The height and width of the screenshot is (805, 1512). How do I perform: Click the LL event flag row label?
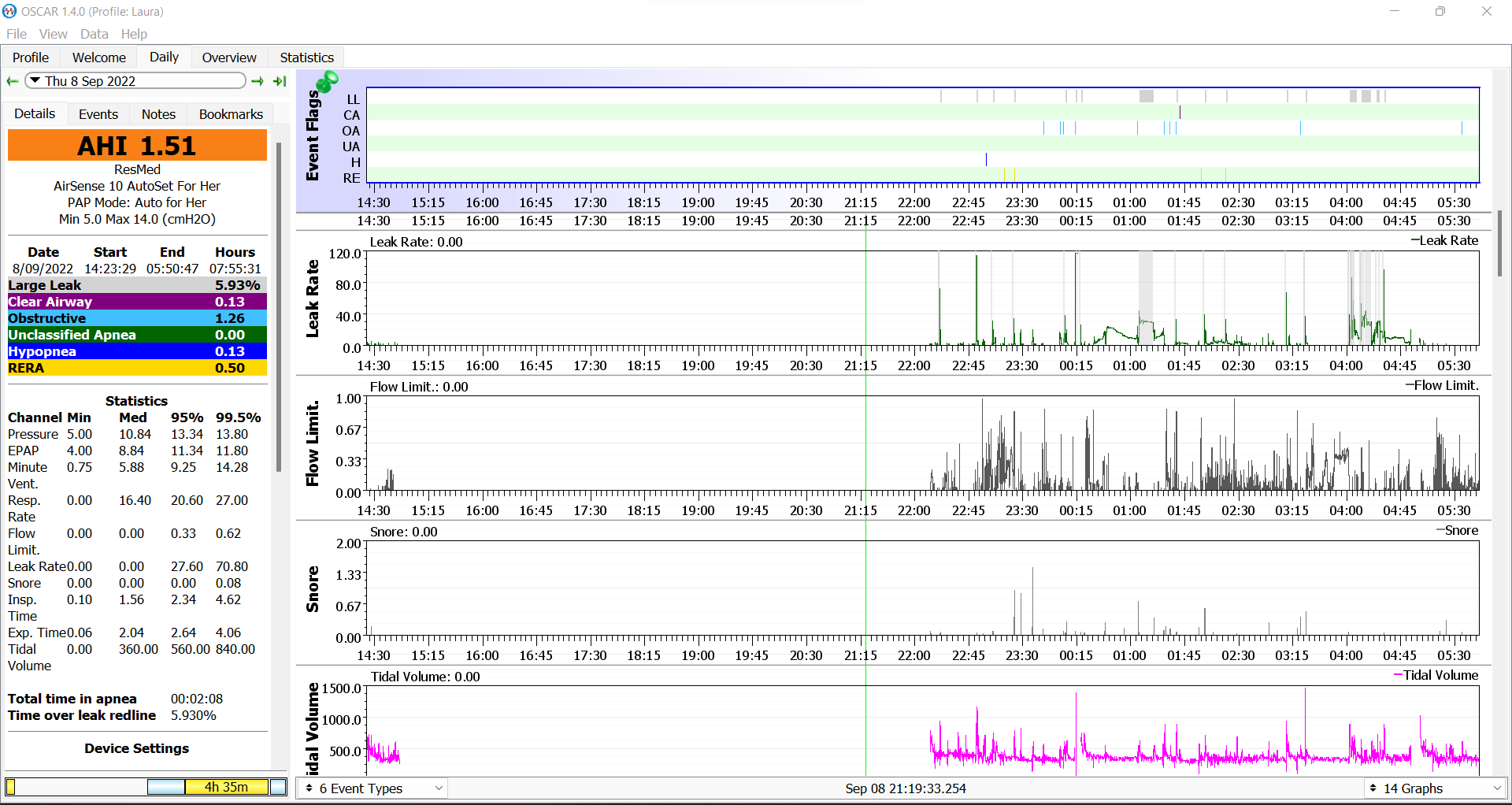(353, 99)
